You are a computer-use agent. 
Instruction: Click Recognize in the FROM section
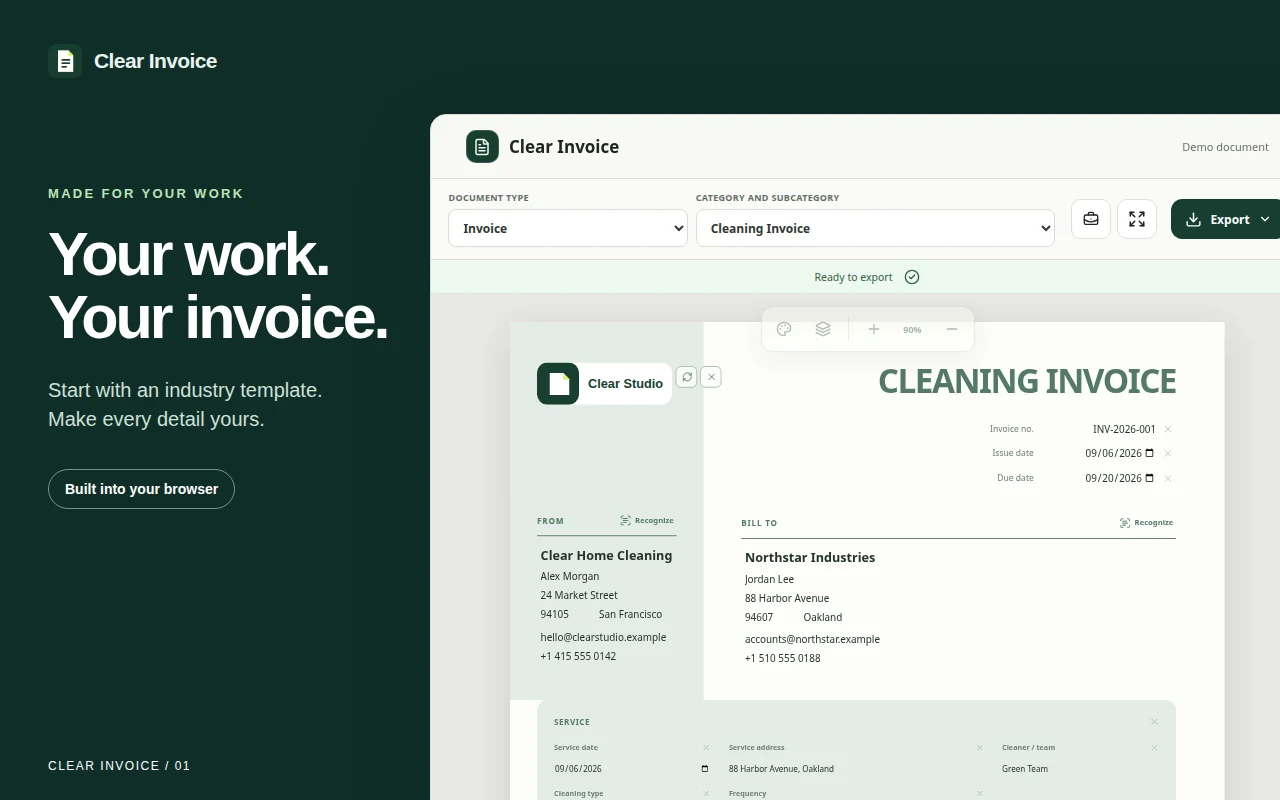point(647,520)
